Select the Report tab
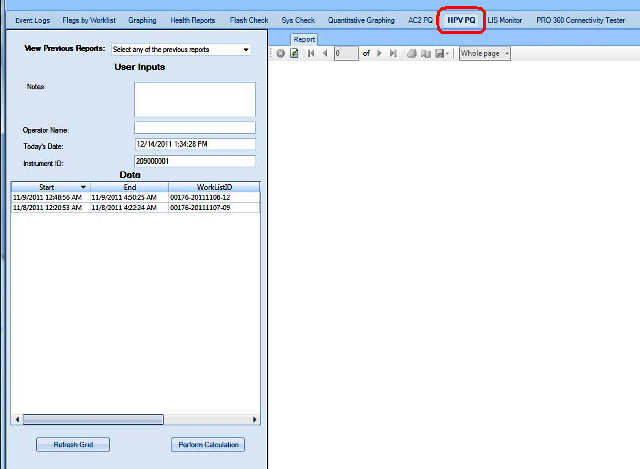Screen dimensions: 640x469 click(304, 39)
